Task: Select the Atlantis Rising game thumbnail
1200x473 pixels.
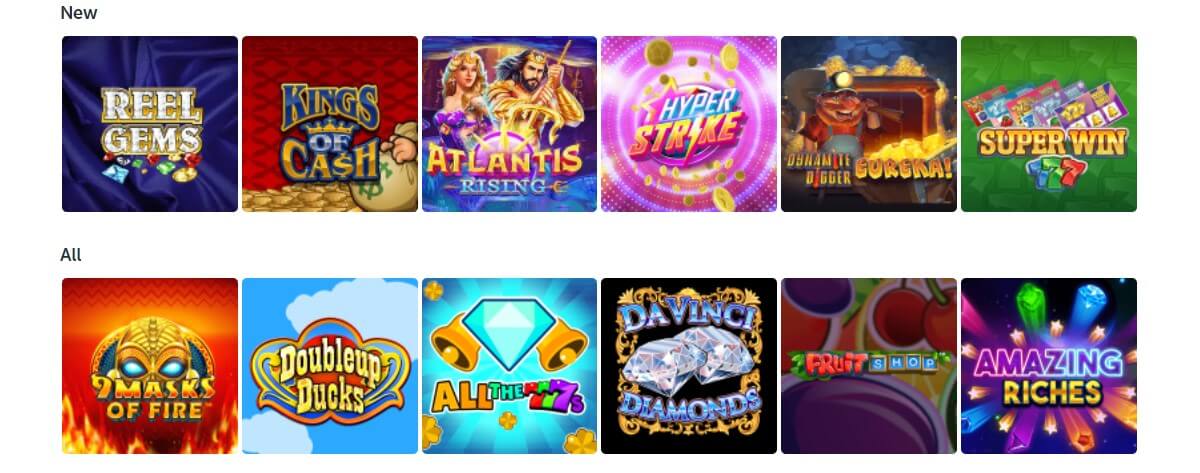Action: click(x=509, y=124)
